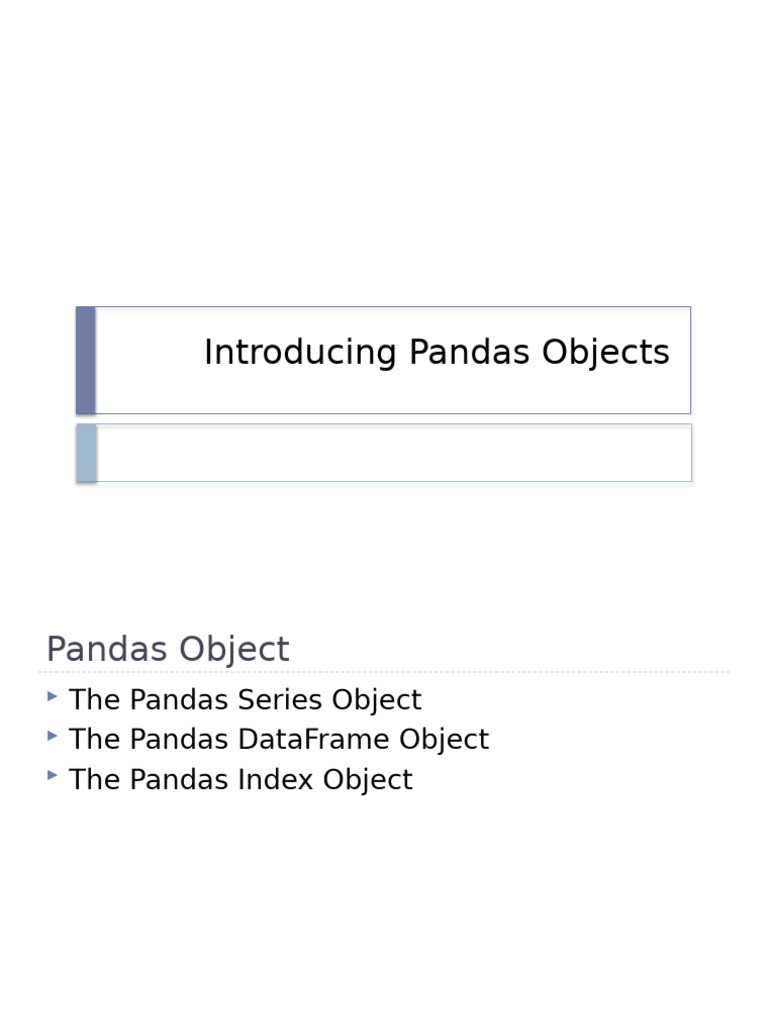Click the word "Pandas" in the title

click(x=469, y=352)
